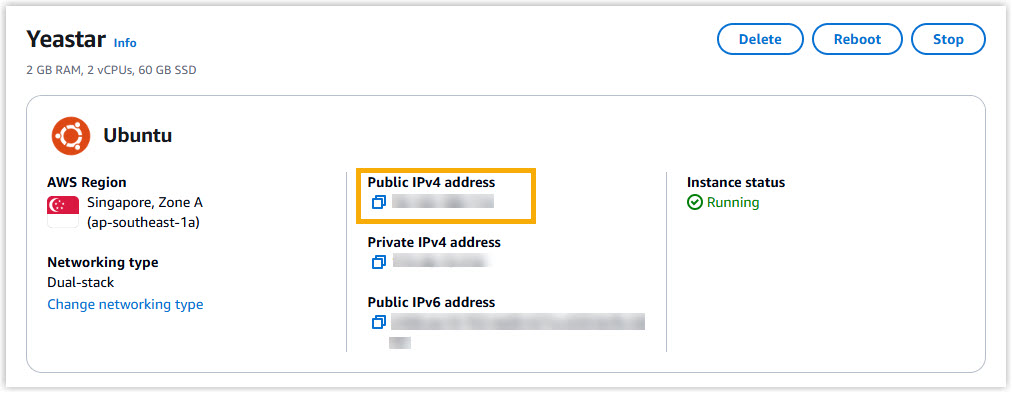Select the blurred private IPv4 value
The height and width of the screenshot is (393, 1012).
(x=439, y=261)
